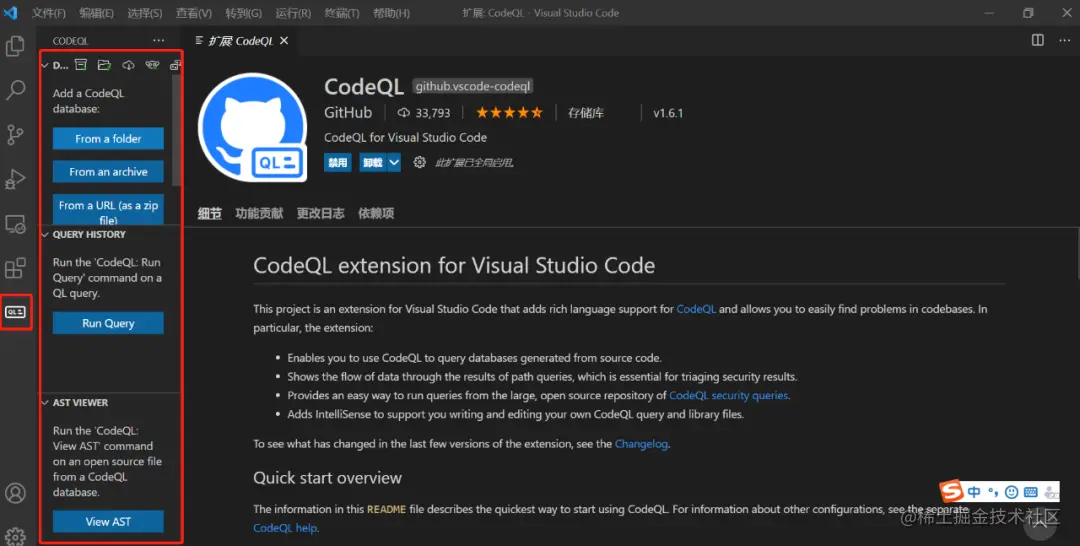Viewport: 1080px width, 546px height.
Task: Collapse the Databases section
Action: pyautogui.click(x=45, y=65)
